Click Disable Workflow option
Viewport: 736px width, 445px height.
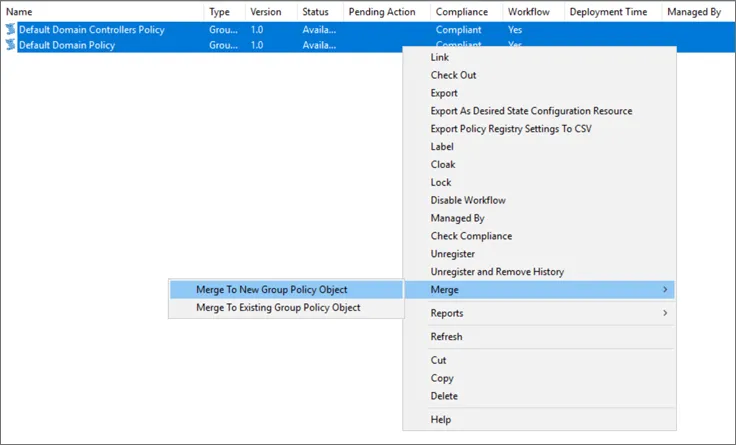[x=468, y=200]
